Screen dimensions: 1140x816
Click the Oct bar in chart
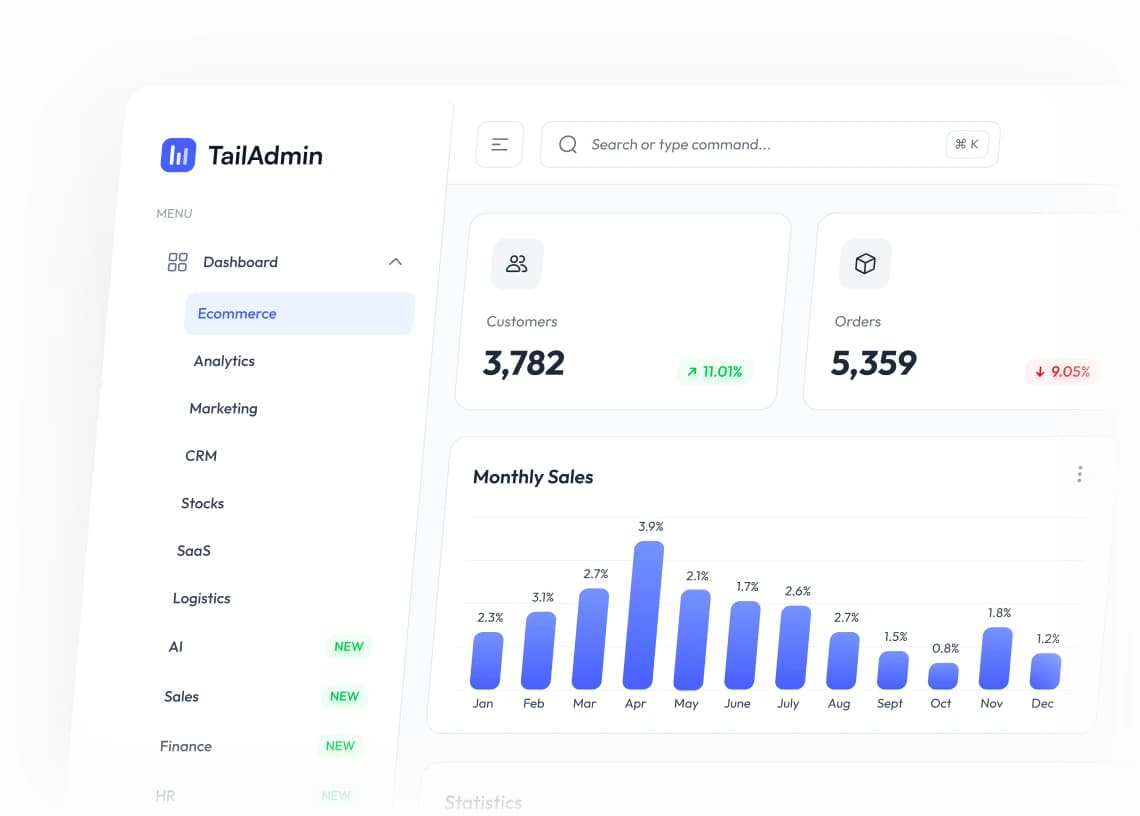(x=943, y=676)
